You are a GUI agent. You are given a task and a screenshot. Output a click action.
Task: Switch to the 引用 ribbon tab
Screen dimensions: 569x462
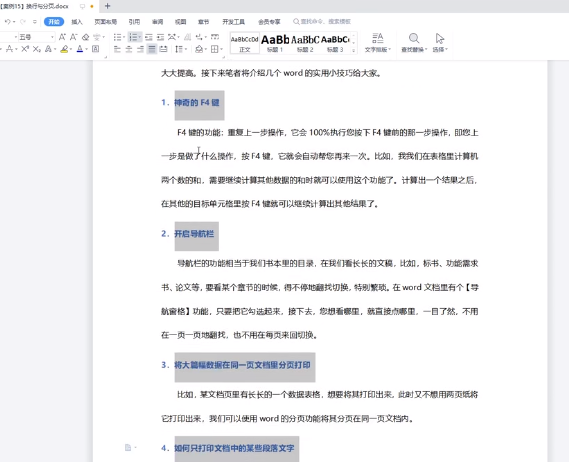(x=134, y=22)
